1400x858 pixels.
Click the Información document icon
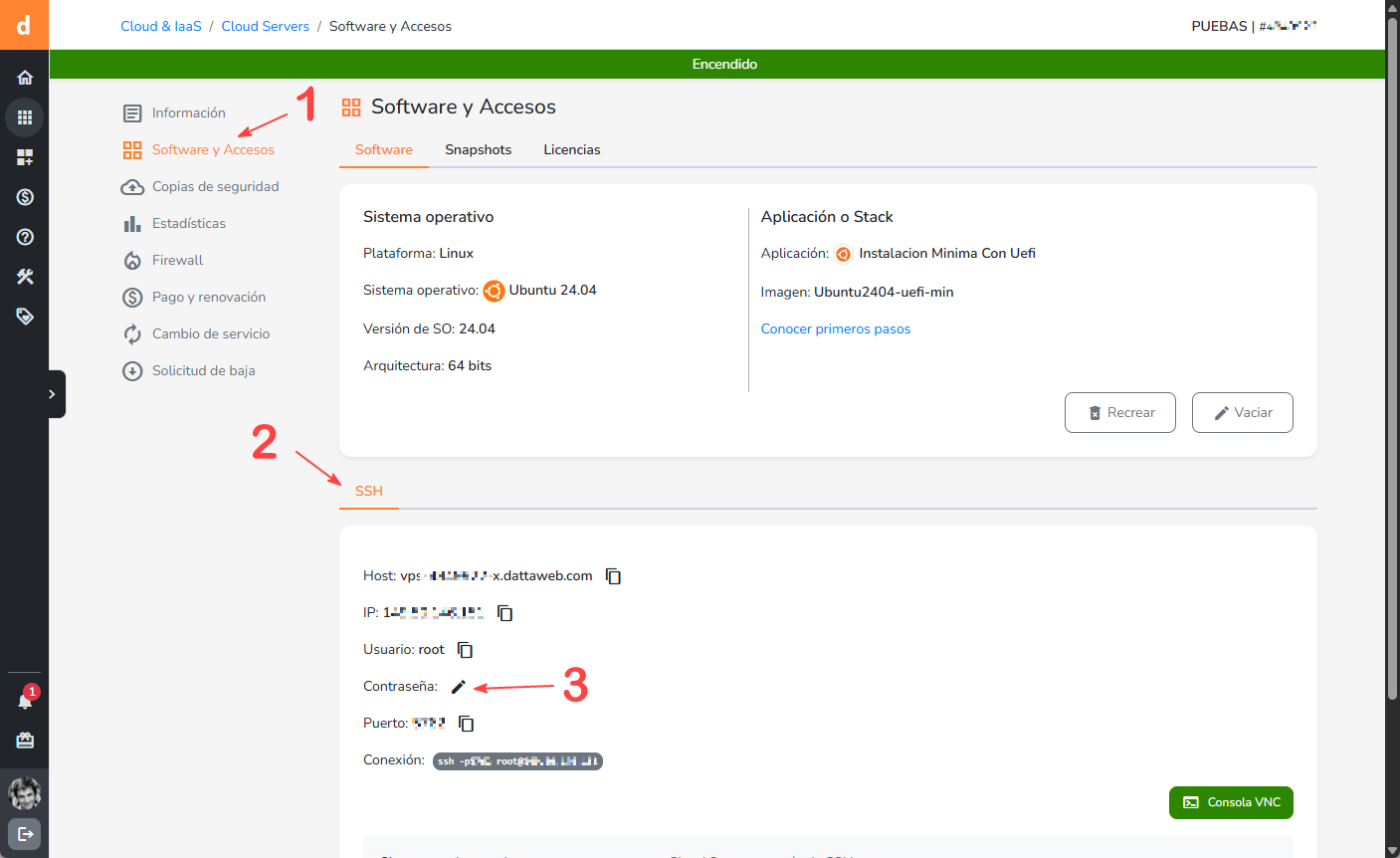132,113
